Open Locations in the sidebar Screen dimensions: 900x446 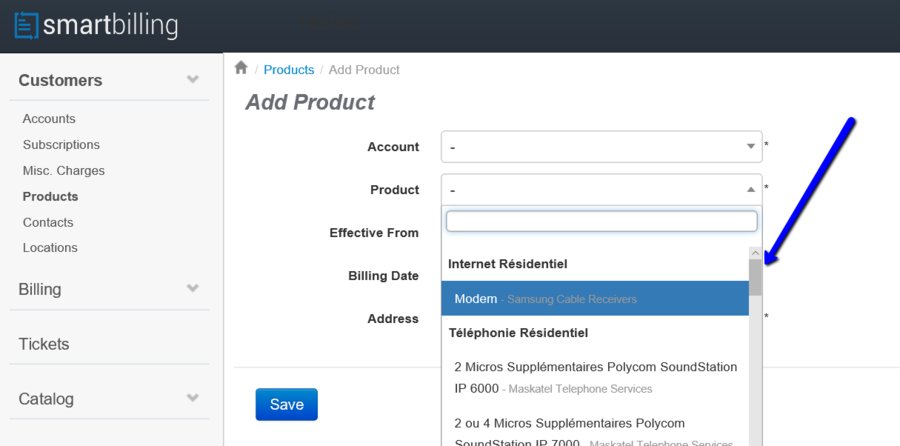(50, 247)
